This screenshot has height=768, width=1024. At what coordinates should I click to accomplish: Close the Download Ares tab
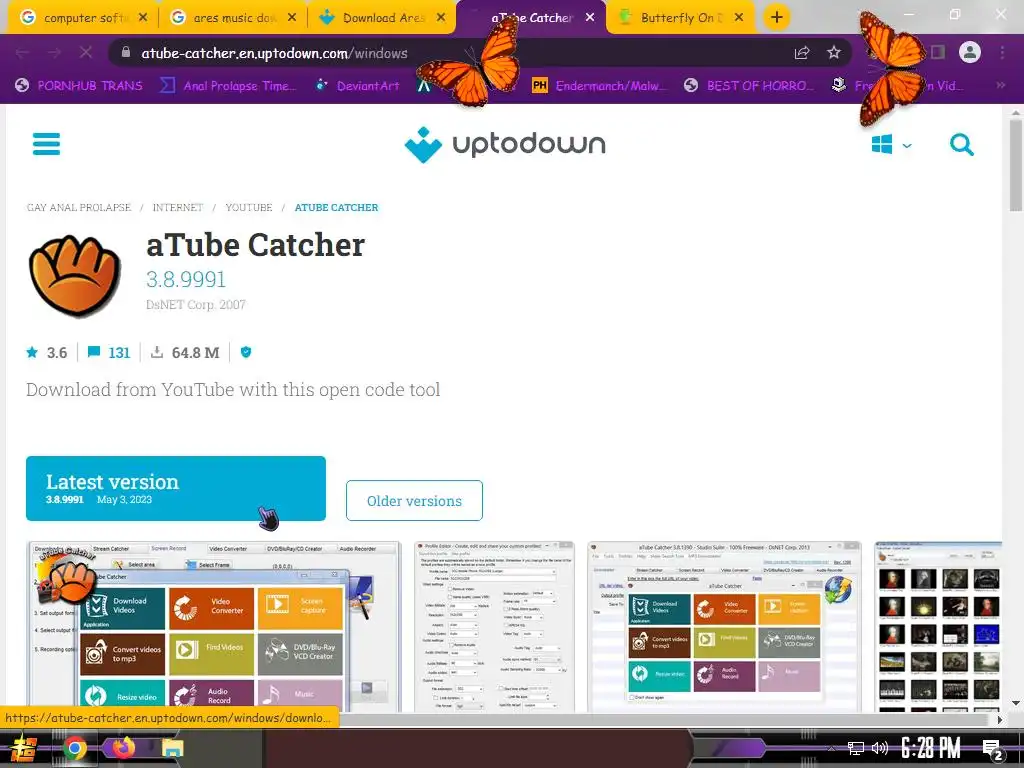pos(441,18)
